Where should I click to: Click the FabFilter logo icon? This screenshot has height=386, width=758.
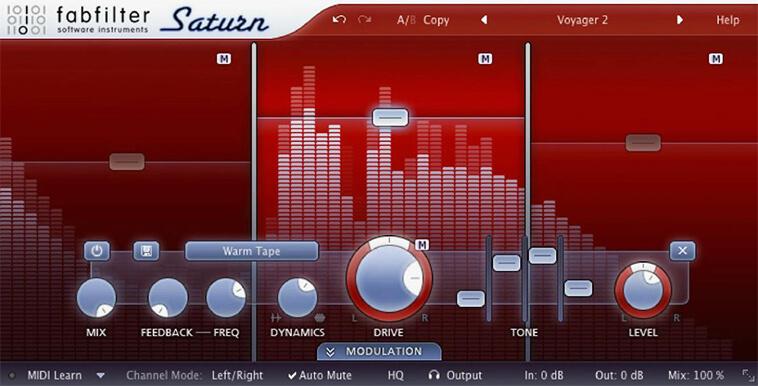pyautogui.click(x=27, y=20)
